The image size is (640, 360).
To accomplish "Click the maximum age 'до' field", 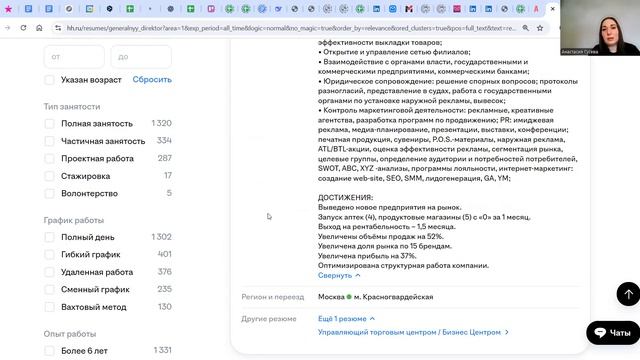I will 141,57.
